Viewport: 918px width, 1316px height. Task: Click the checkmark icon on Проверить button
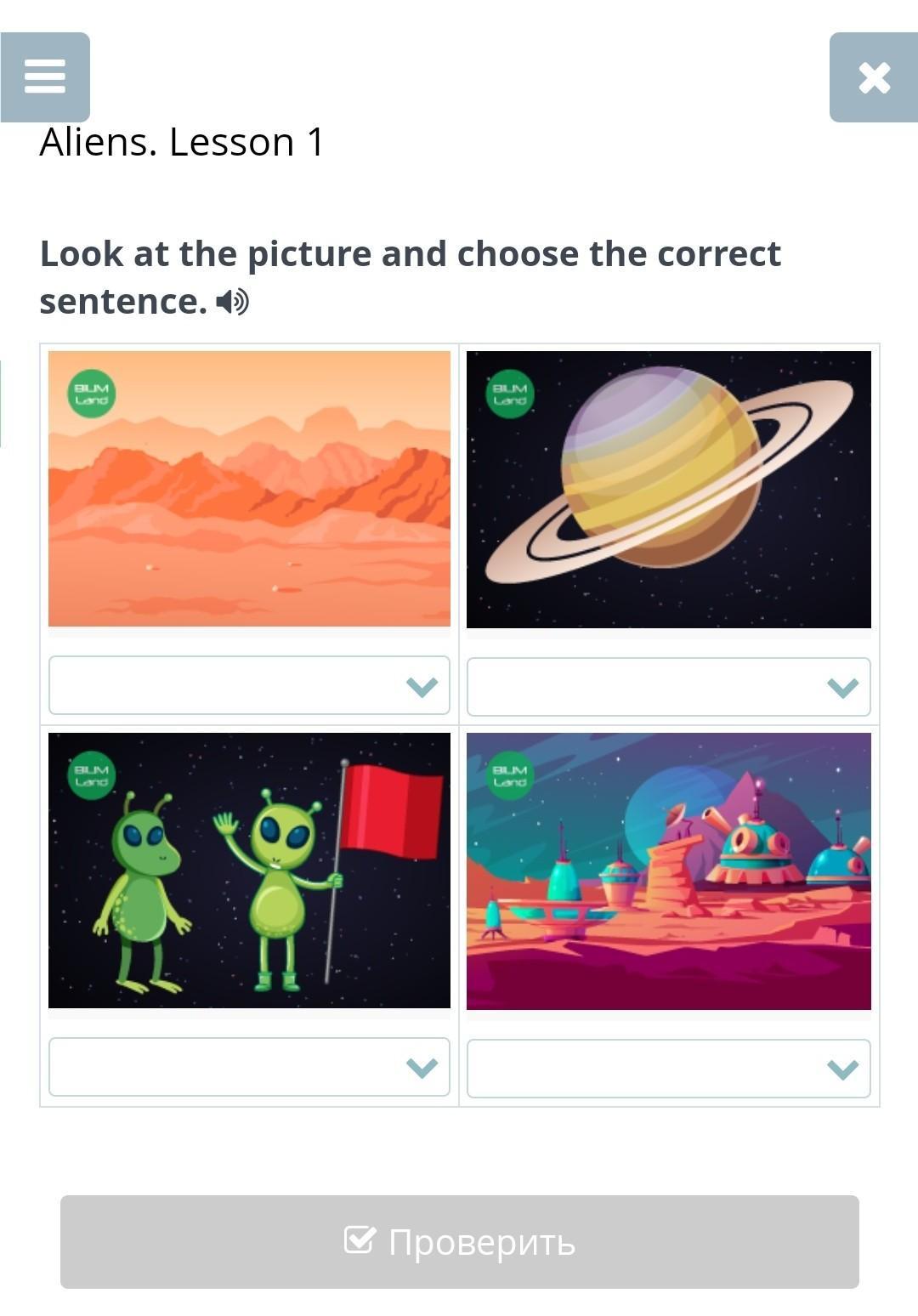coord(359,1240)
